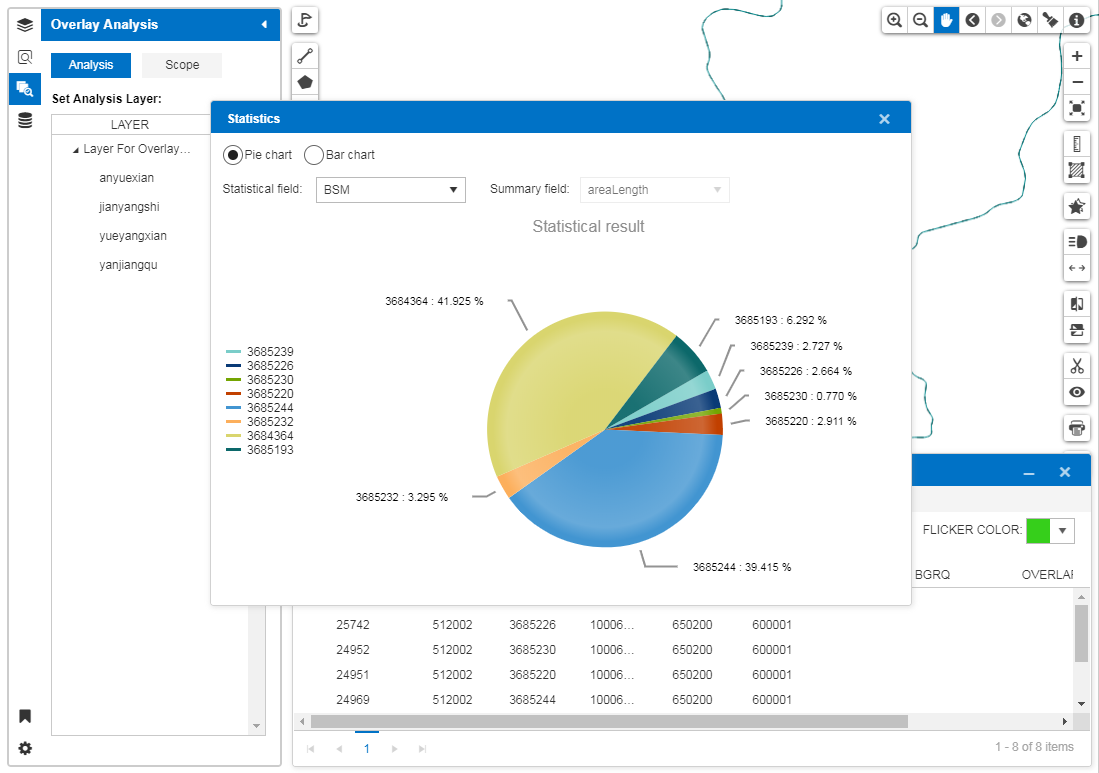
Task: Select the yueyangxian layer
Action: click(133, 236)
